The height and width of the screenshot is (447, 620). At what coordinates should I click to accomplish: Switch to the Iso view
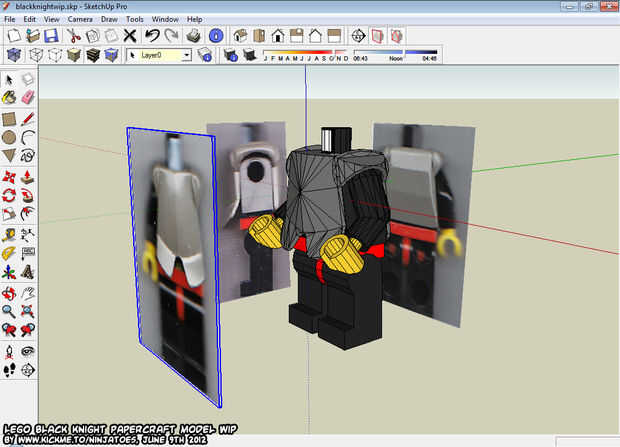point(241,35)
